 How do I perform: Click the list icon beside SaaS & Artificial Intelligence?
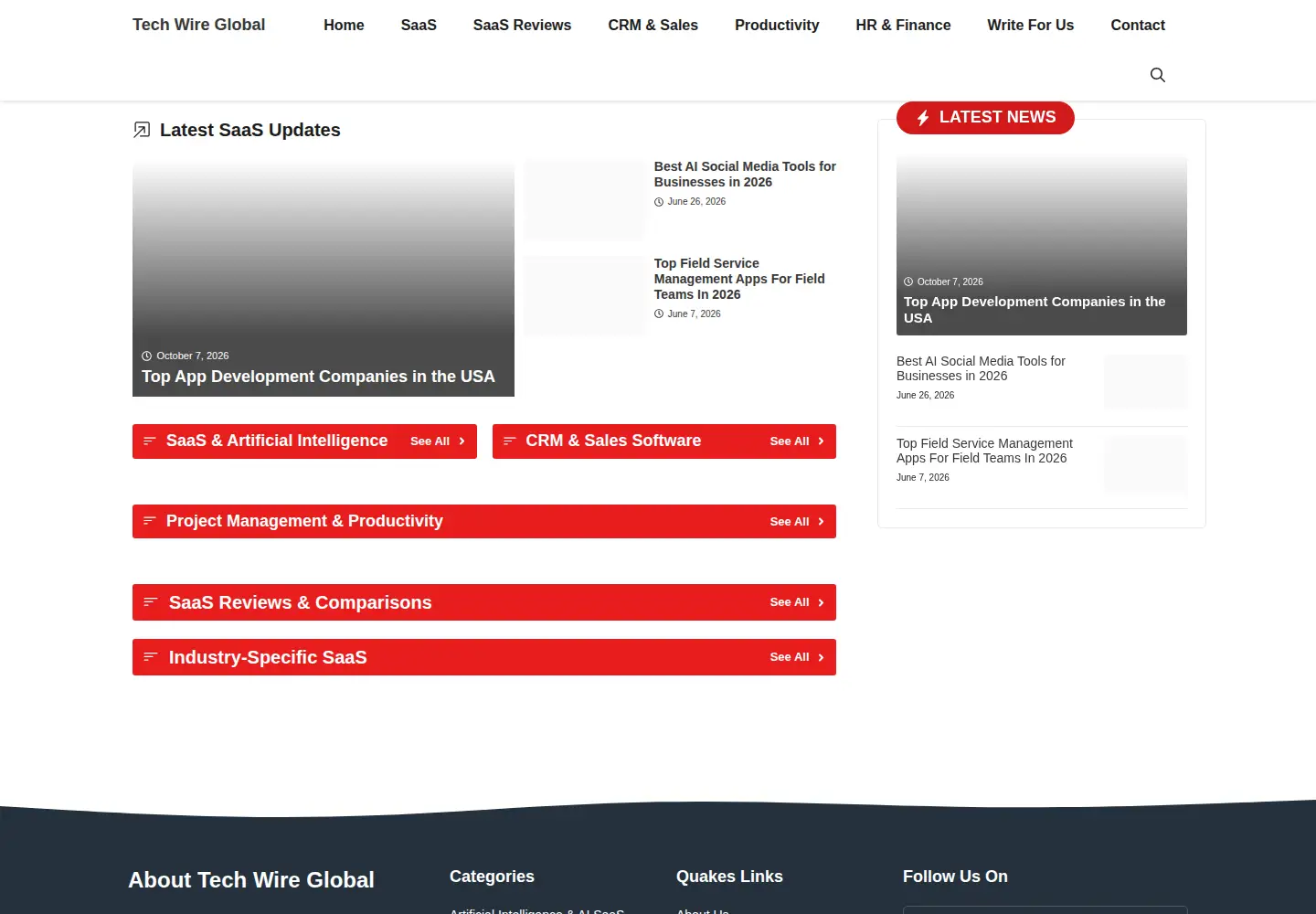[x=150, y=441]
